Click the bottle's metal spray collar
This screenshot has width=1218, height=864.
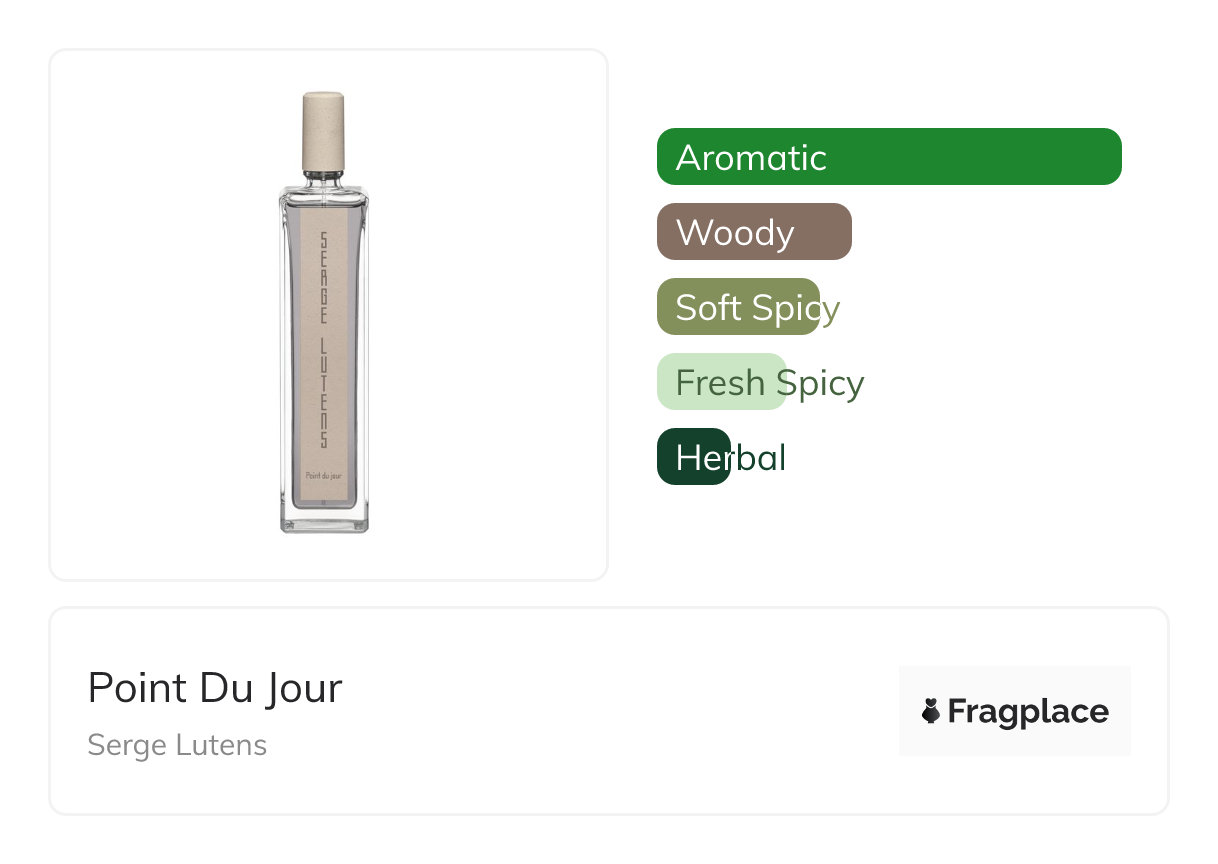coord(324,180)
